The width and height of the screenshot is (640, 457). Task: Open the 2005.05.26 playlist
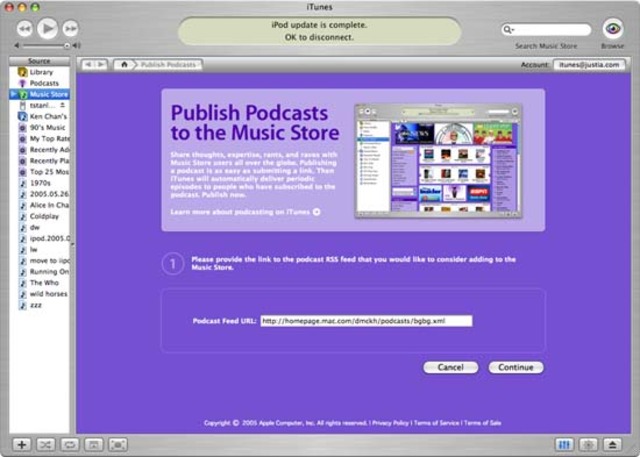[x=40, y=194]
